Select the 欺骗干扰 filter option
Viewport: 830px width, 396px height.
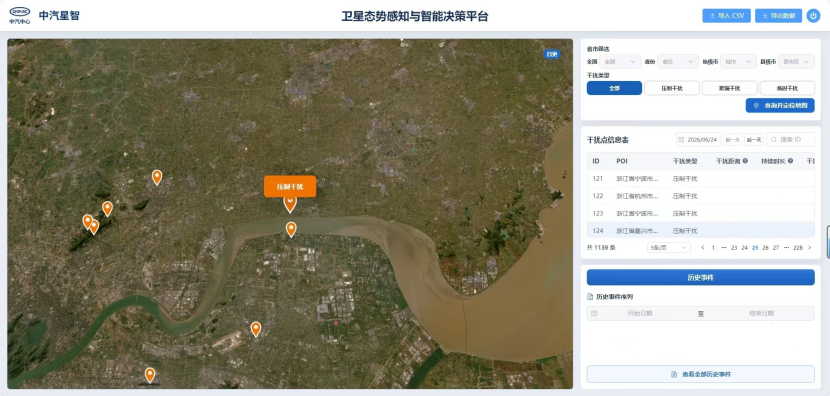729,88
